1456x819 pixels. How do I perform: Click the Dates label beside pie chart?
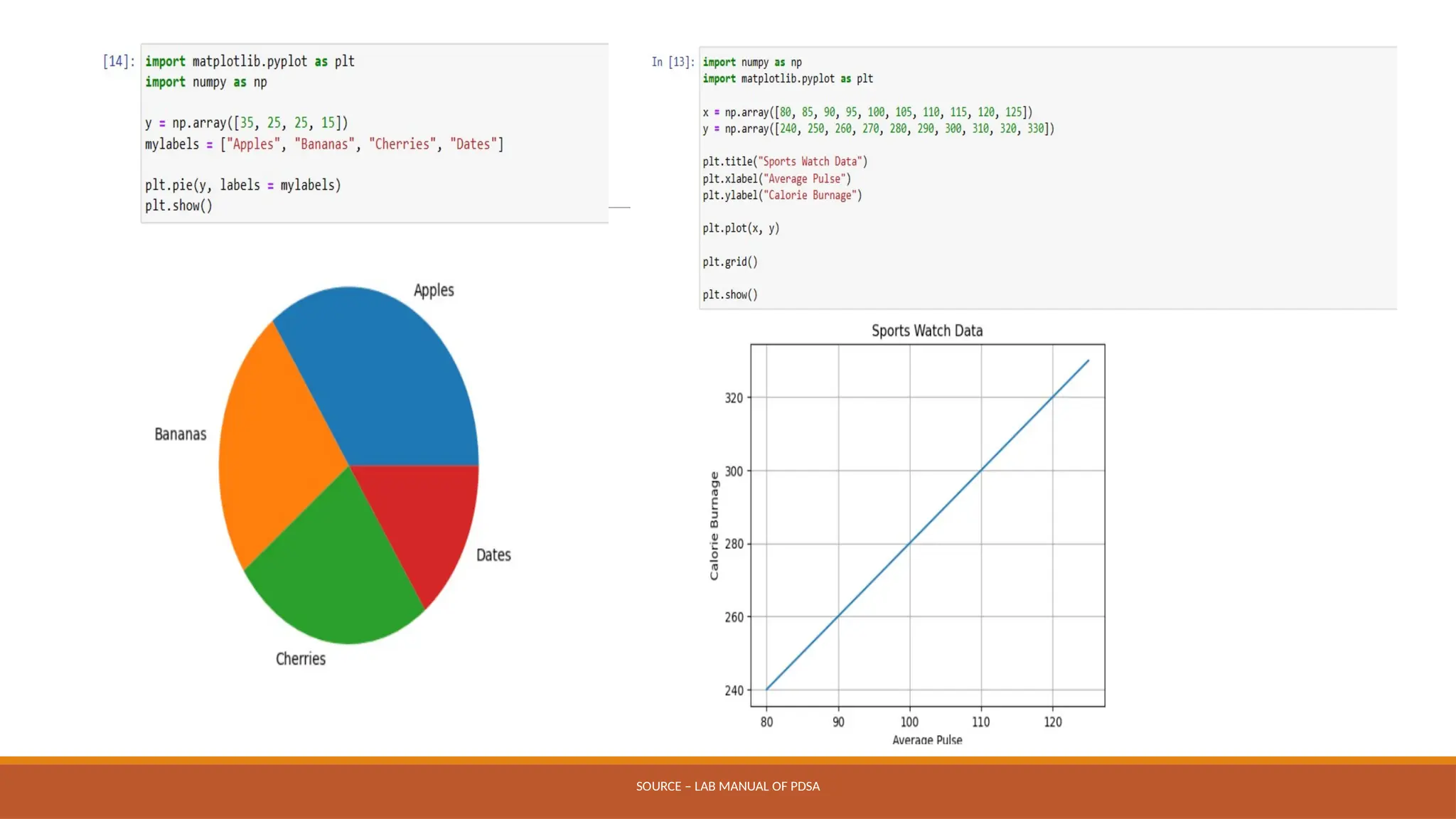click(493, 555)
